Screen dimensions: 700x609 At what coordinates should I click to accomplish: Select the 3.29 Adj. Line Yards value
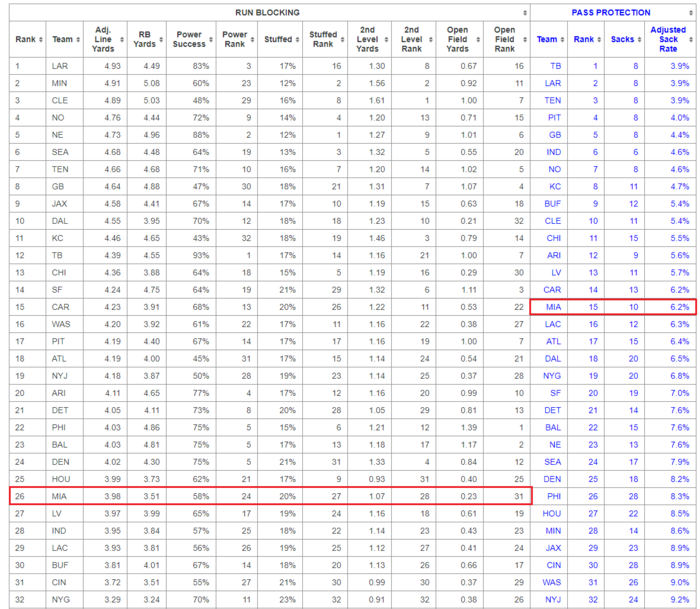tap(112, 600)
